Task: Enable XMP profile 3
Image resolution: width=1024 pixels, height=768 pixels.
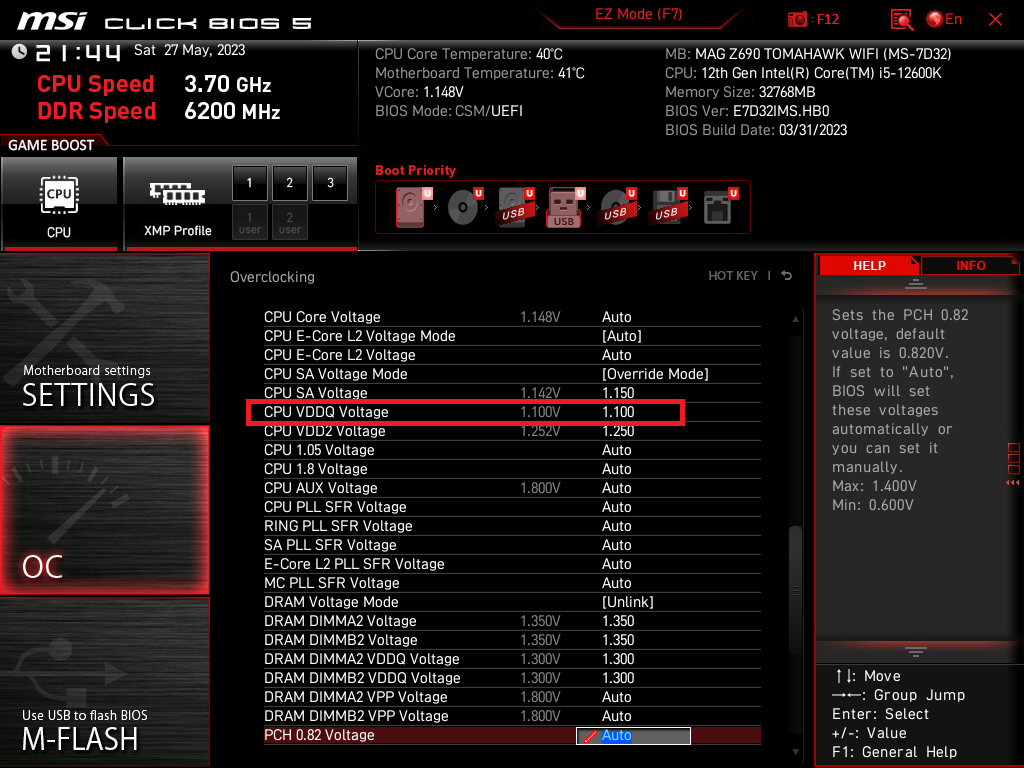Action: point(330,183)
